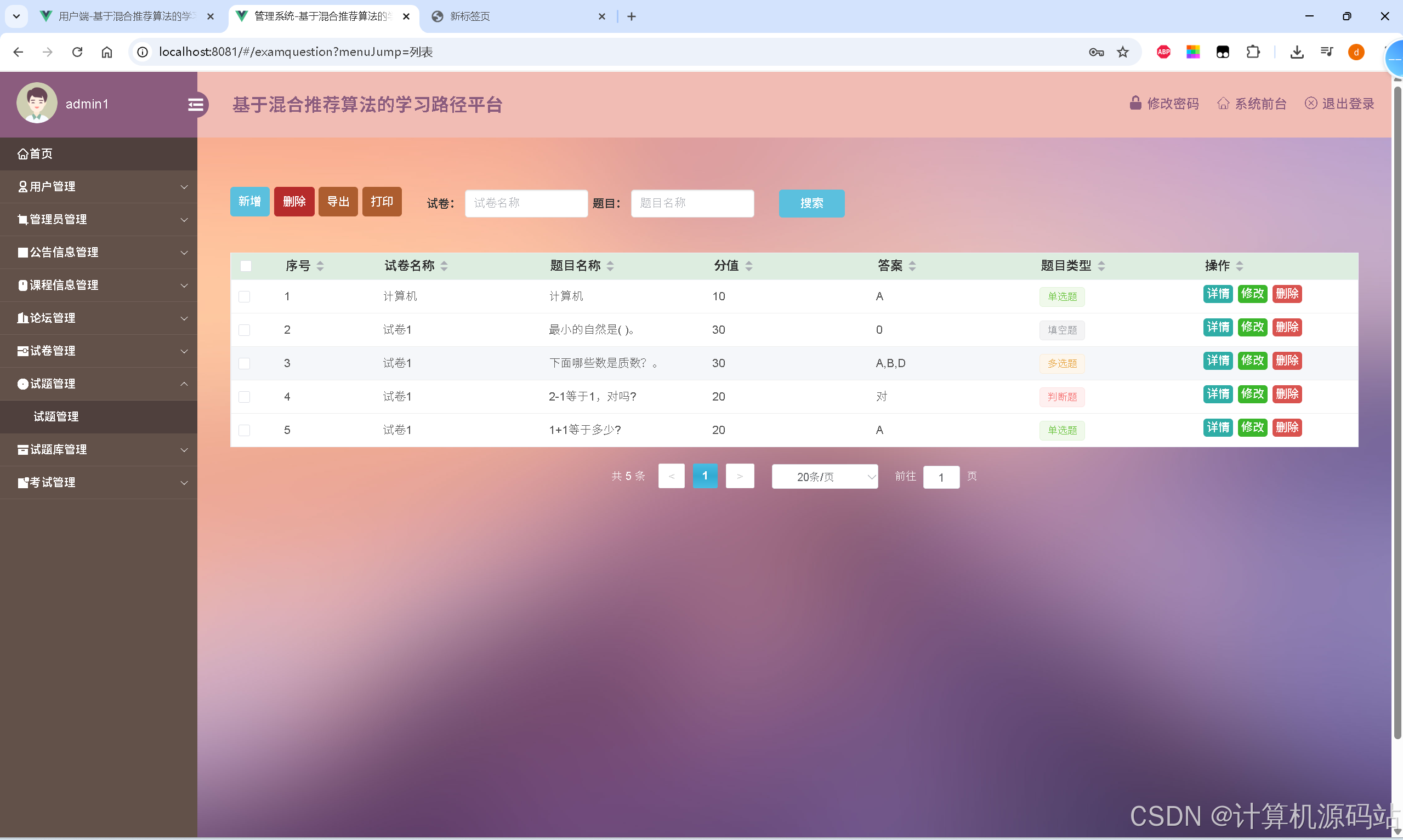Check the select-all checkbox in table header

click(245, 265)
